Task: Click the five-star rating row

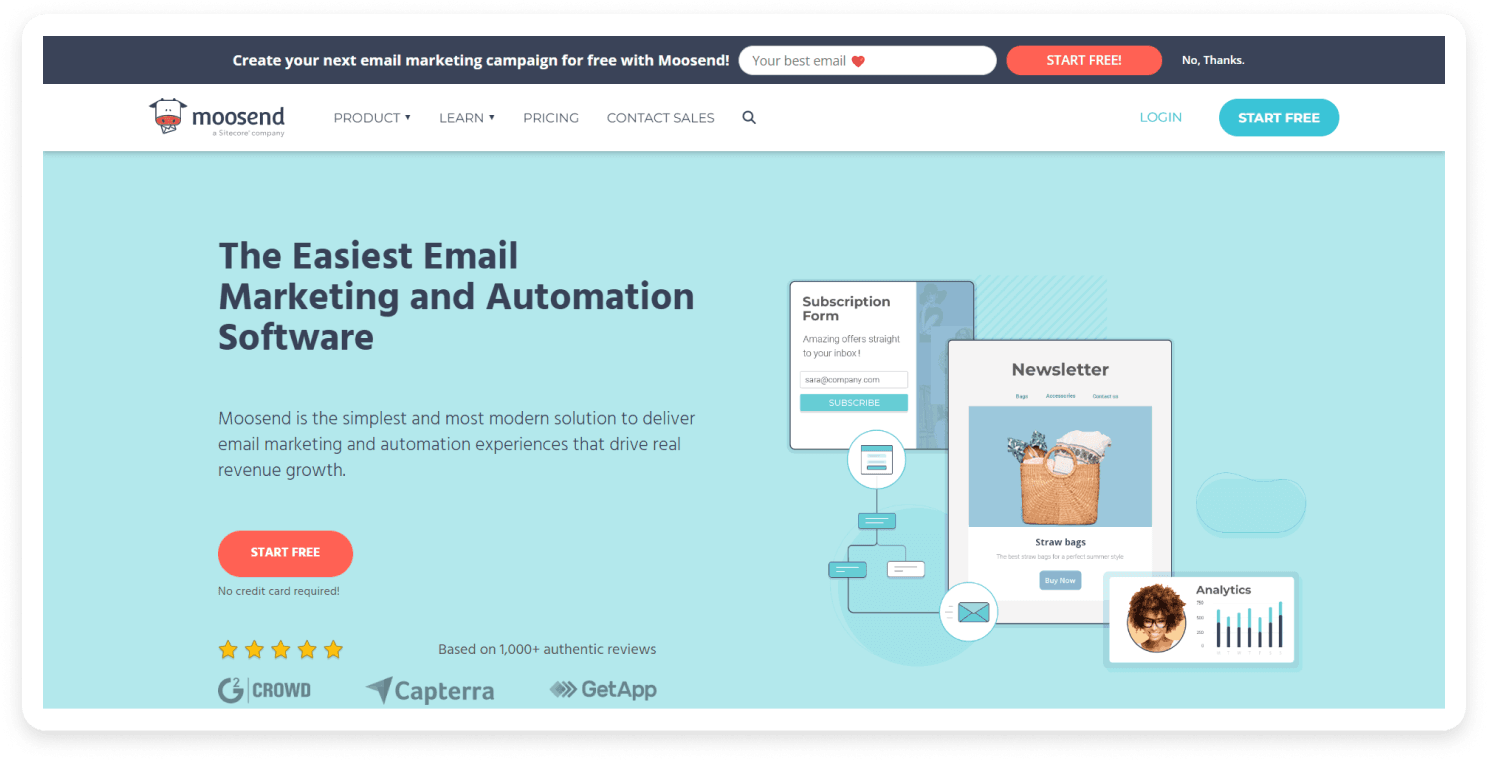Action: [281, 650]
